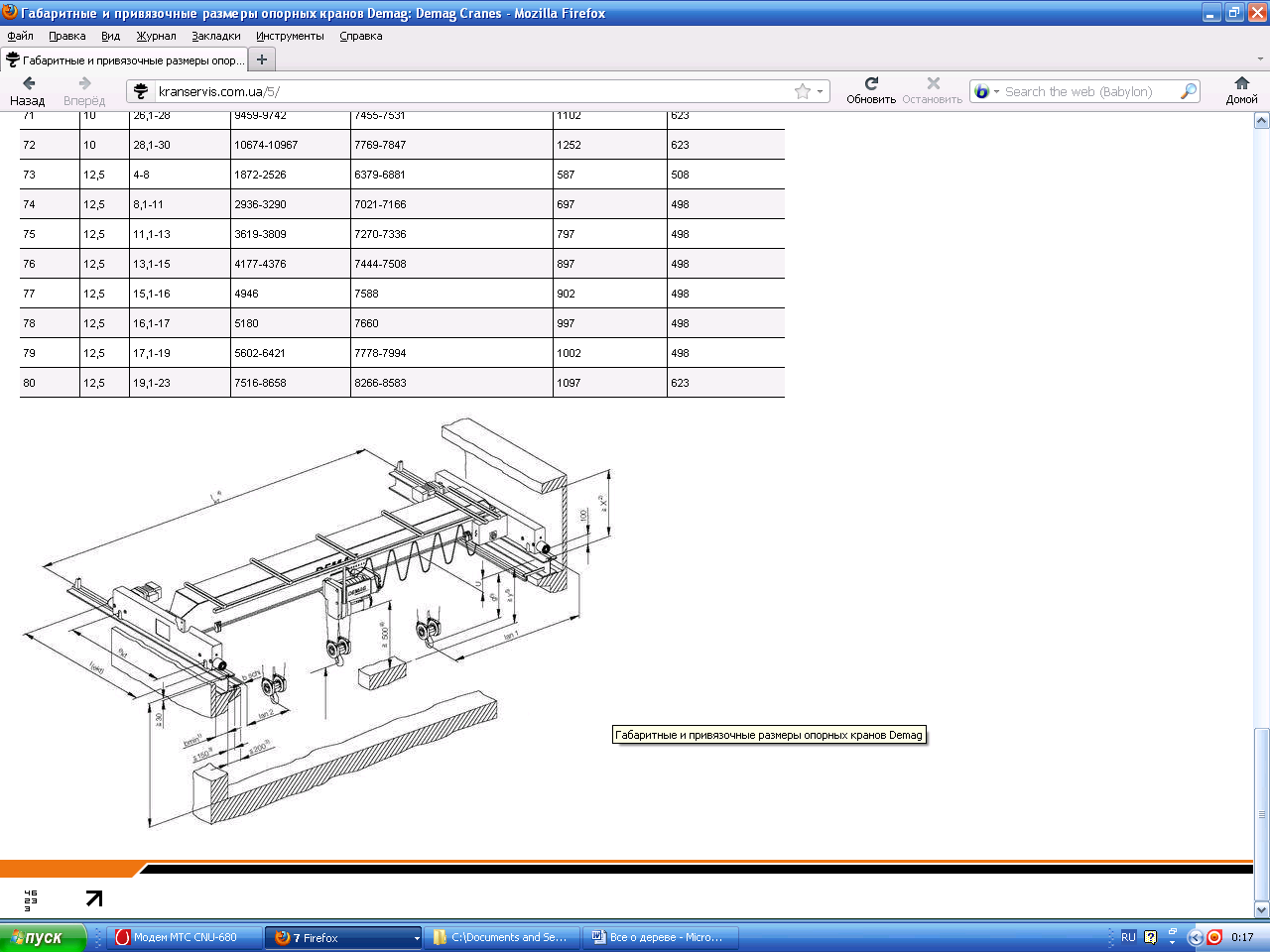This screenshot has height=952, width=1270.
Task: Open the bookmark star dropdown arrow
Action: pos(820,92)
